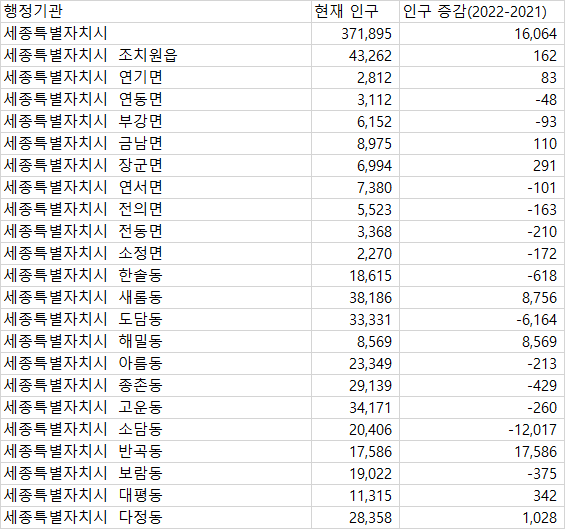Viewport: 565px width, 529px height.
Task: Click 반곡동's 17,586 current population cell
Action: pos(355,452)
